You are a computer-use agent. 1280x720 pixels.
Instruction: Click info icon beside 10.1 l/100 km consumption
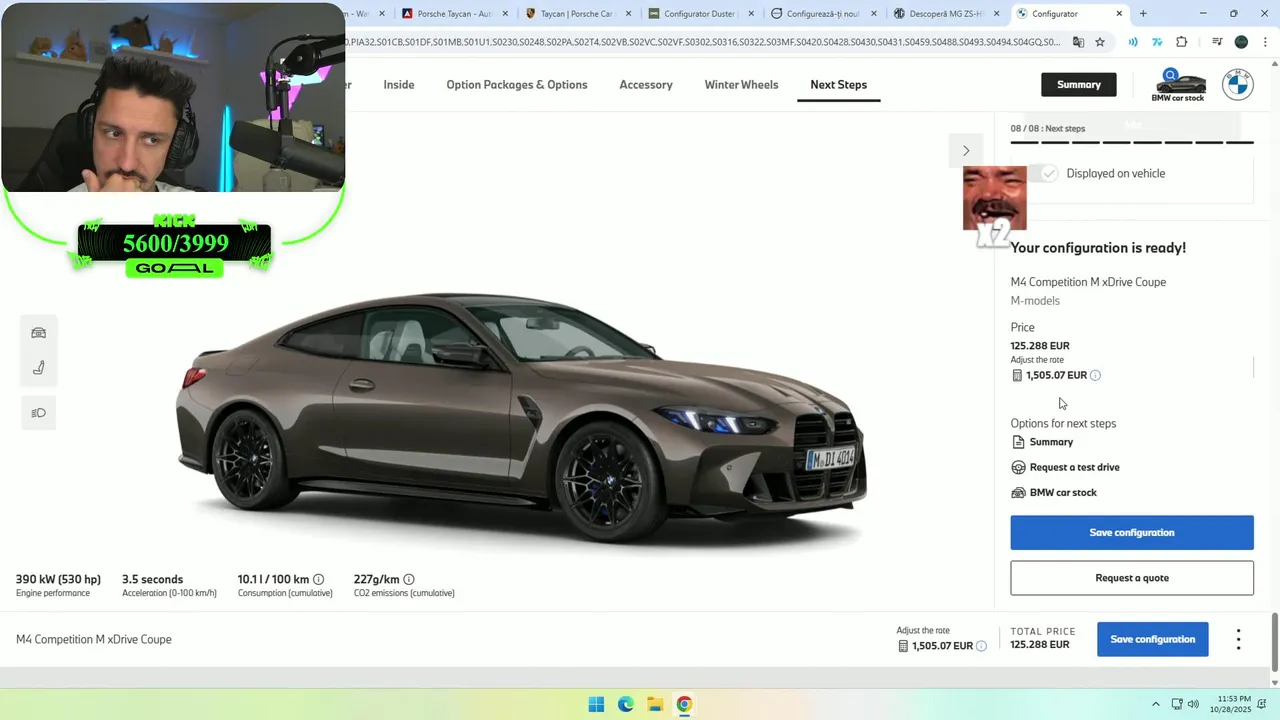318,579
